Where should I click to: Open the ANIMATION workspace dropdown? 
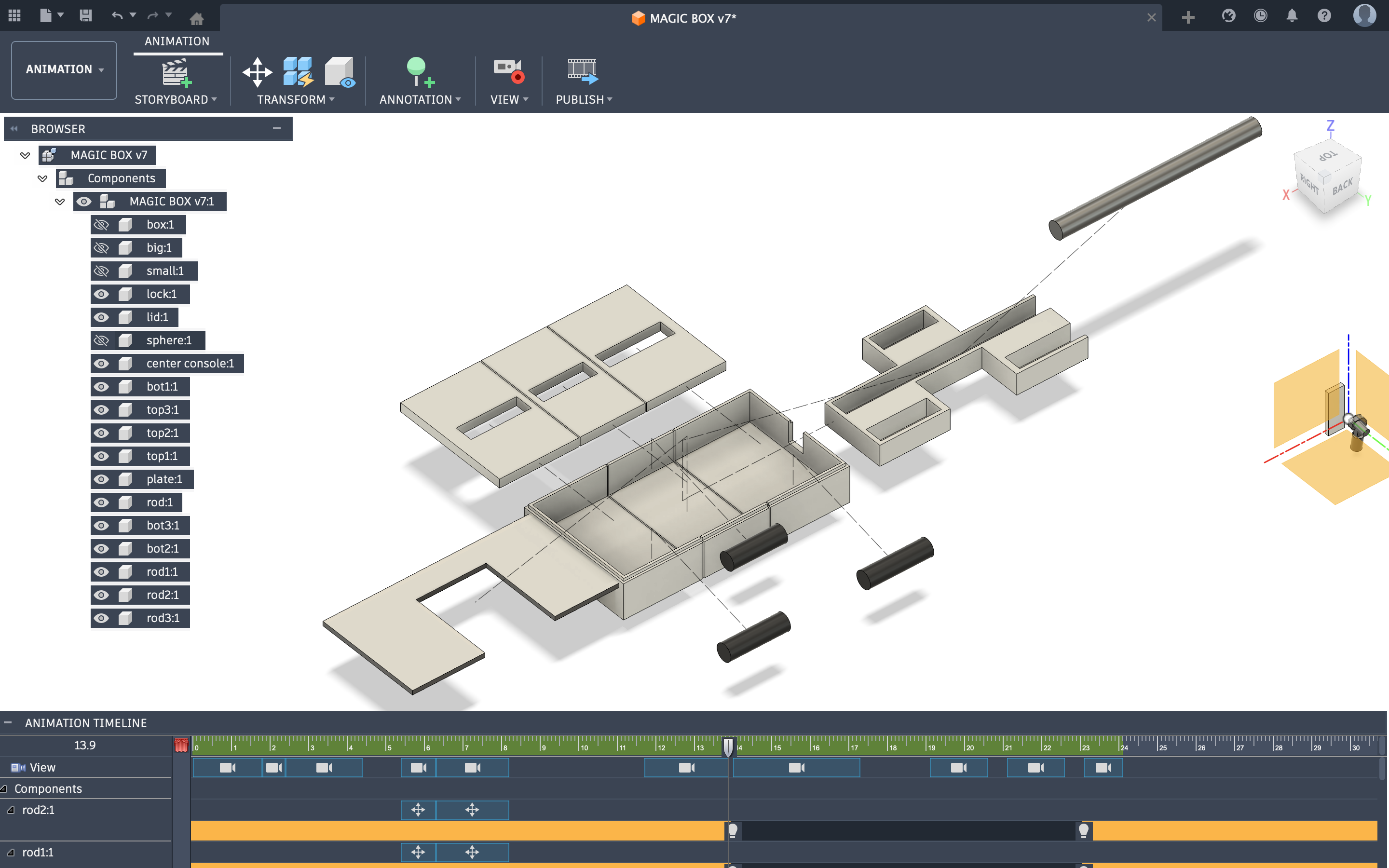[x=64, y=69]
